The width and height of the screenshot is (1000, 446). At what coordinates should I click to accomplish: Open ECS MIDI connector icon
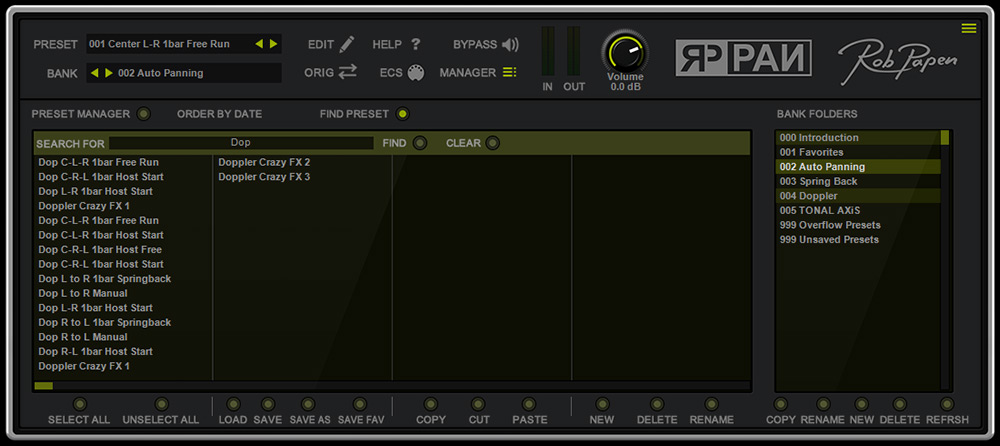point(416,73)
